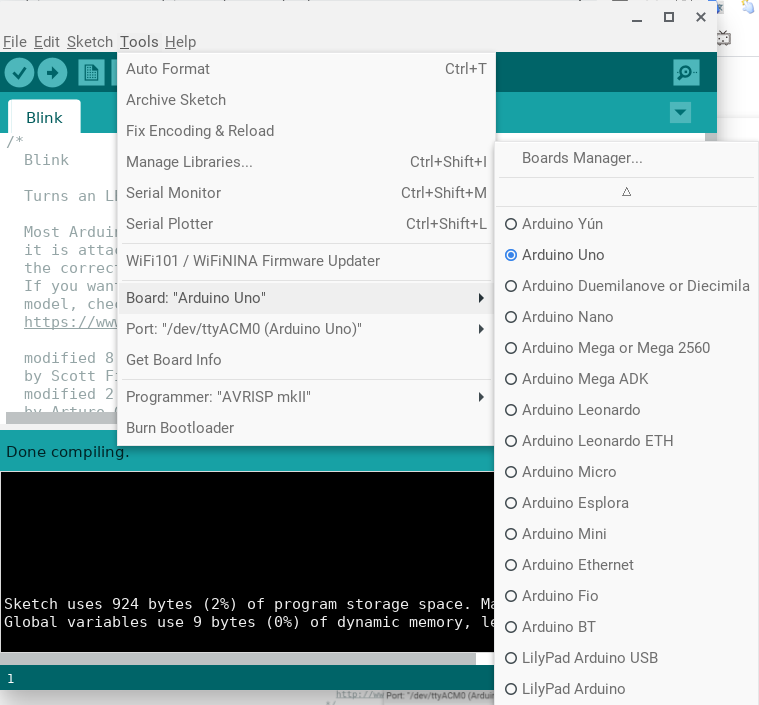Screen dimensions: 759x705
Task: Select Arduino Nano board
Action: 626,317
